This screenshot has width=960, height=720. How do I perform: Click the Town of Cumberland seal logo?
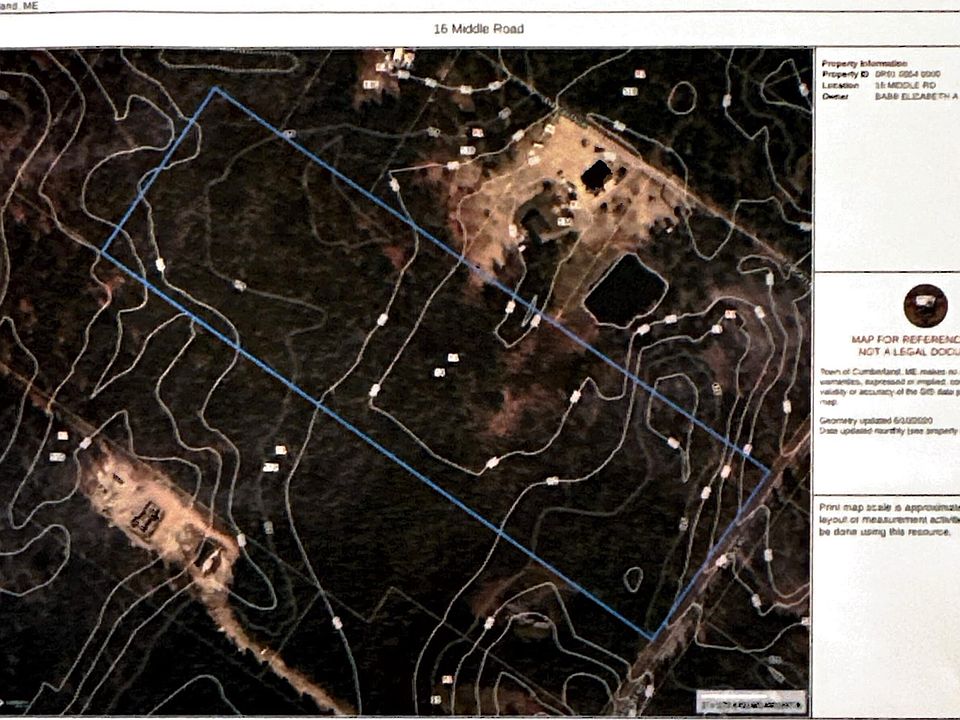925,305
